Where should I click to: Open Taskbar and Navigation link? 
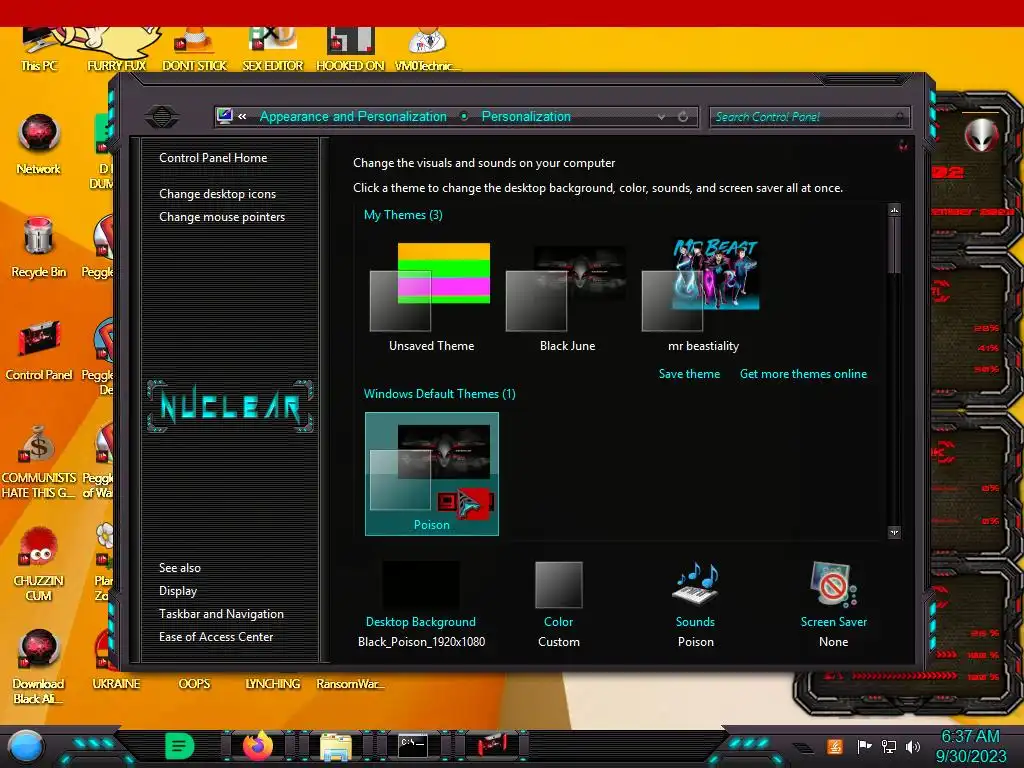(x=221, y=614)
